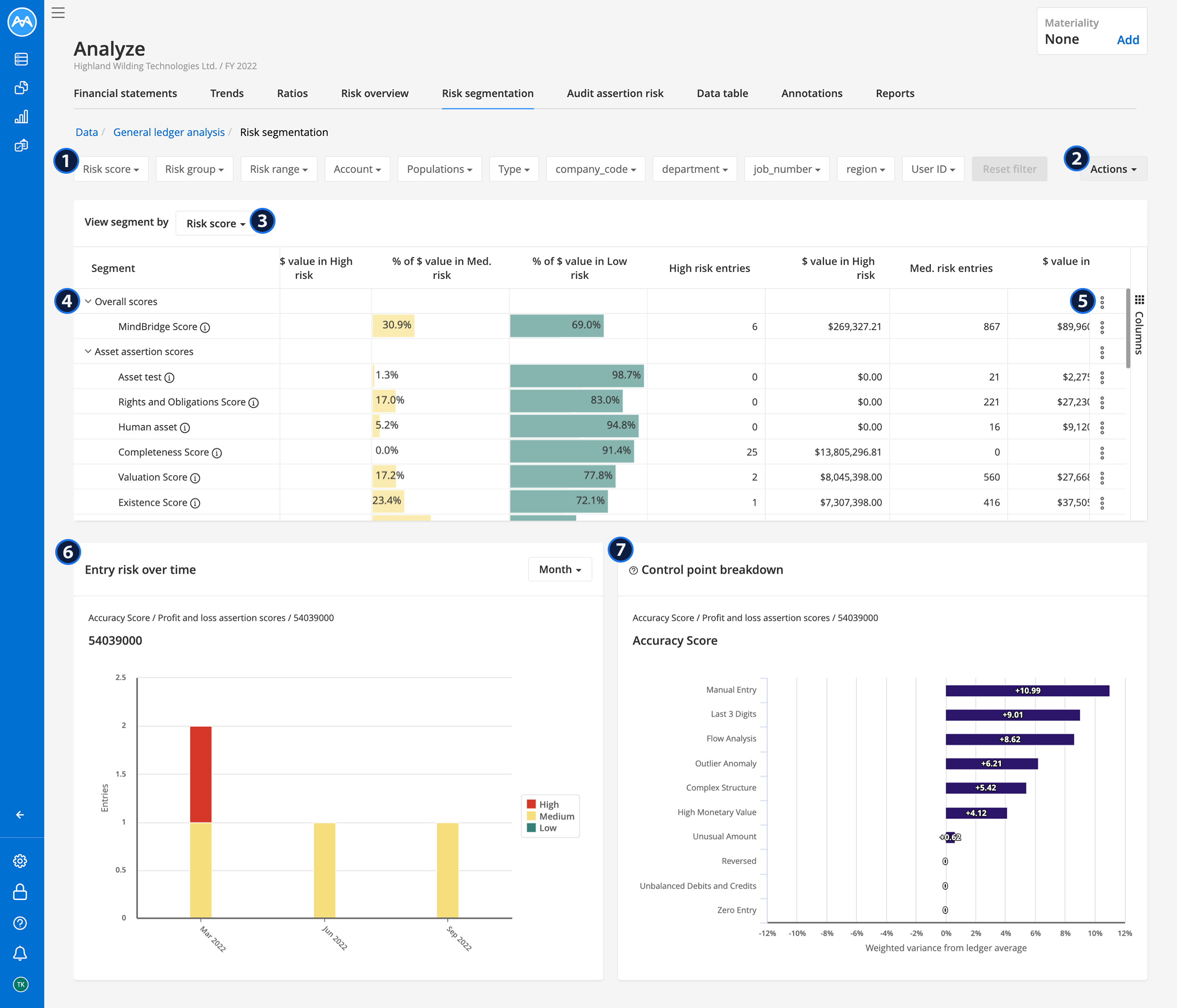Select the analyses bar-chart icon in sidebar

point(22,117)
